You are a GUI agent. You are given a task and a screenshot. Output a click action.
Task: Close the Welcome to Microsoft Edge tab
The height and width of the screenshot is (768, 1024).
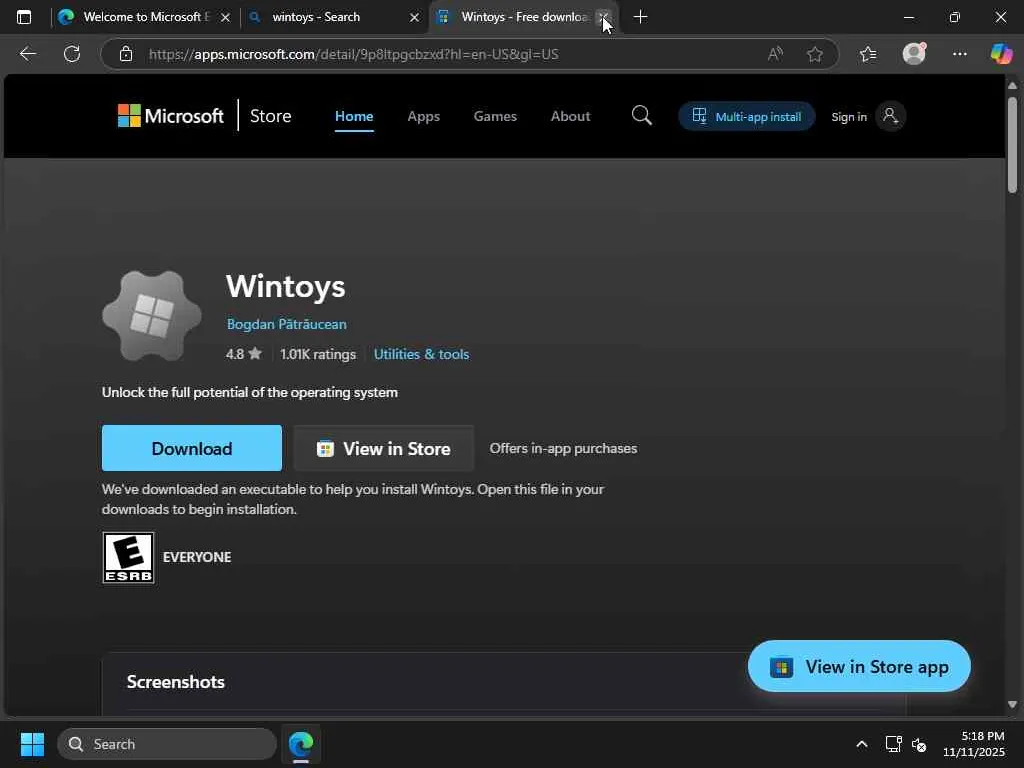click(225, 18)
